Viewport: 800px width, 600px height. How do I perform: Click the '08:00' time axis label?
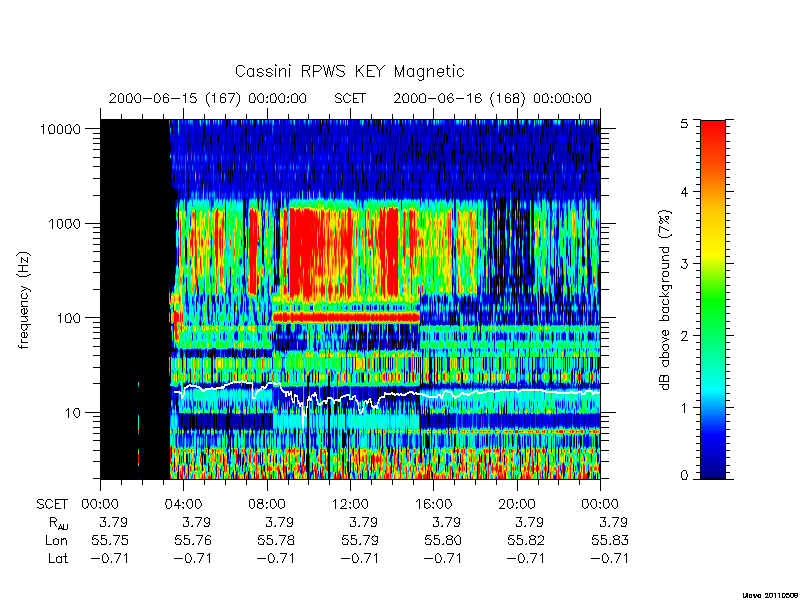pyautogui.click(x=267, y=505)
